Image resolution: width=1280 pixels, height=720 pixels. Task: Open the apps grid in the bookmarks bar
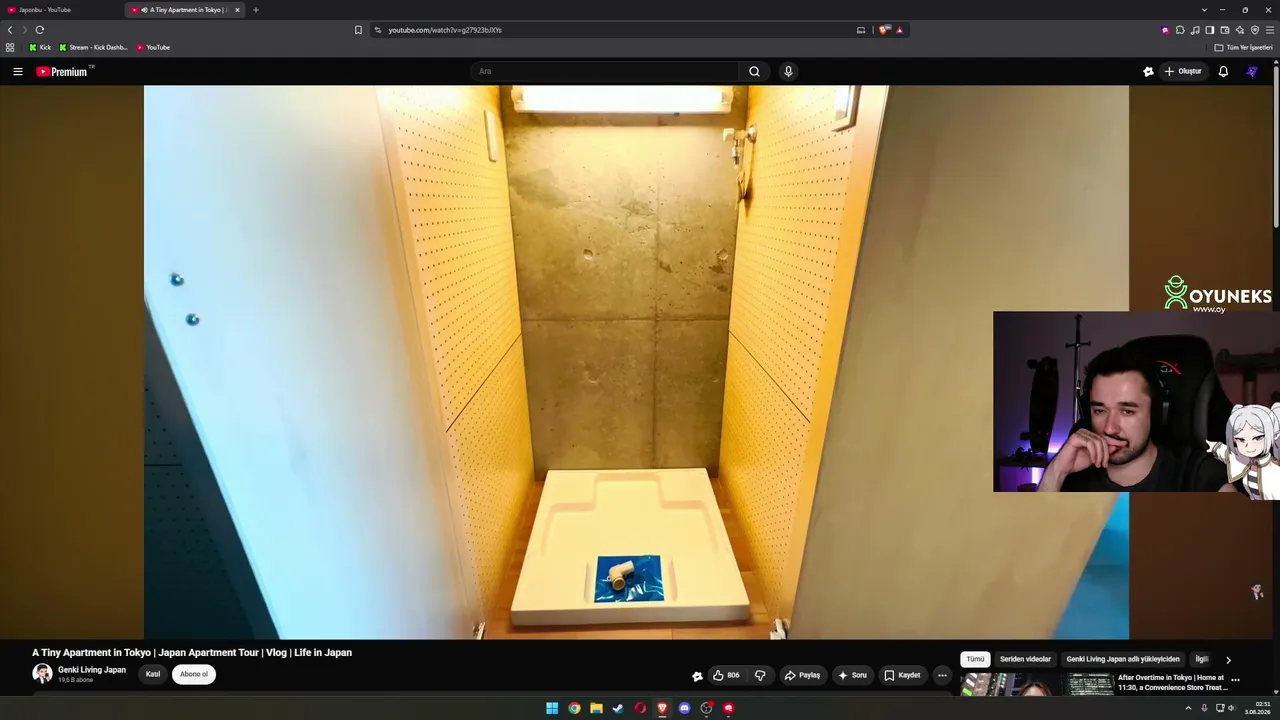10,47
